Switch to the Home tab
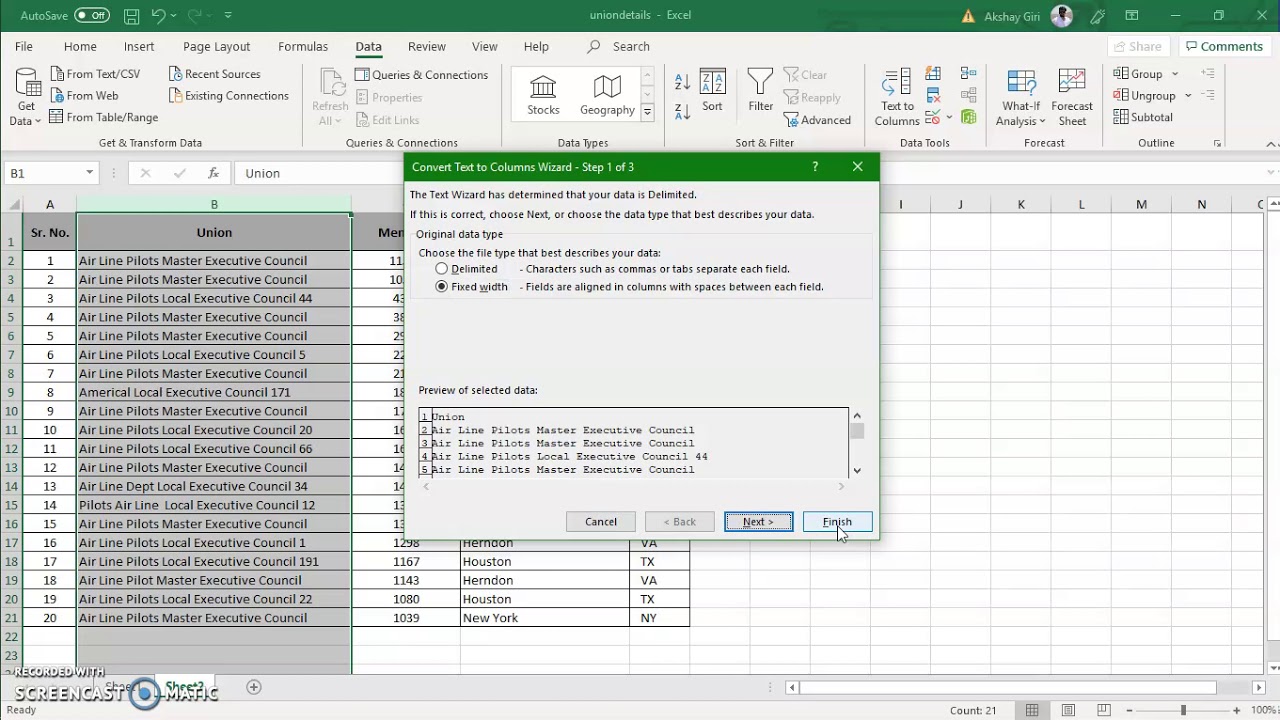Viewport: 1280px width, 720px height. (x=80, y=46)
